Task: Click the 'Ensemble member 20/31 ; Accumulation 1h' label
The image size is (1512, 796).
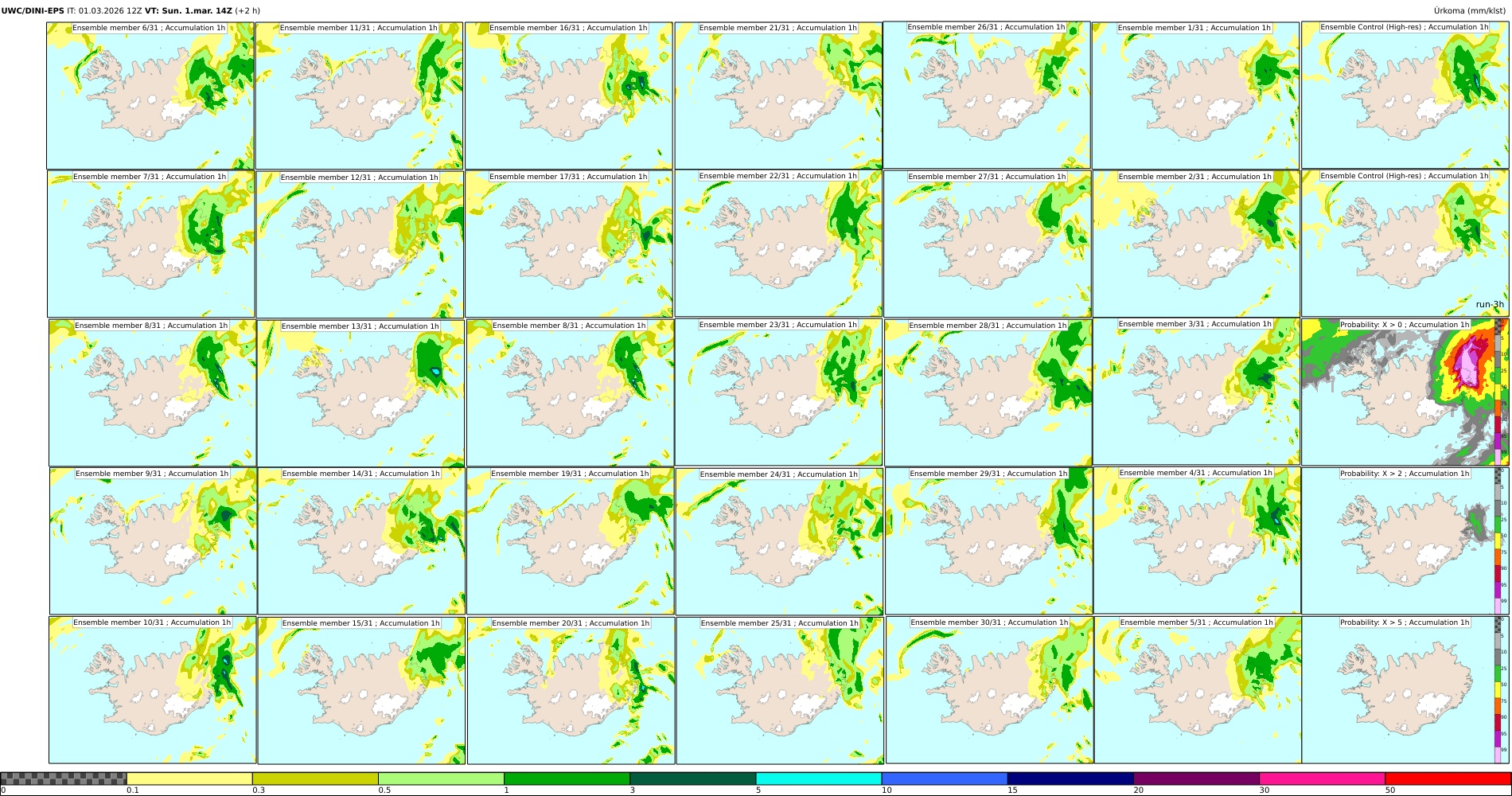Action: (571, 623)
